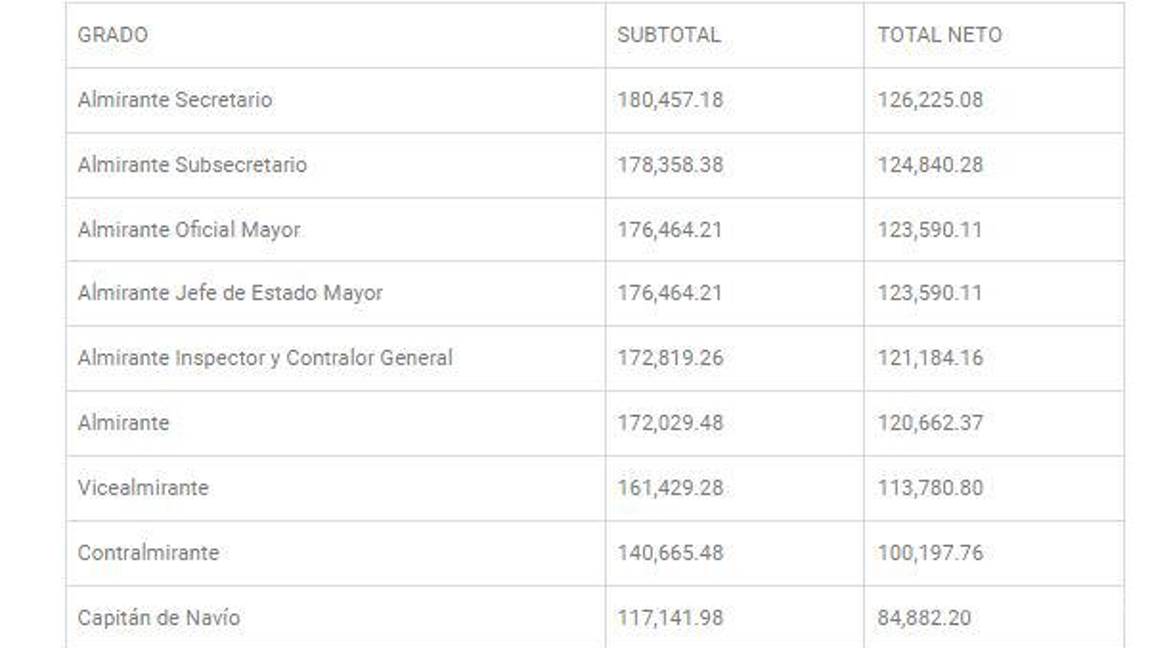Click the Vicealmirante grade cell
1152x648 pixels.
(143, 488)
